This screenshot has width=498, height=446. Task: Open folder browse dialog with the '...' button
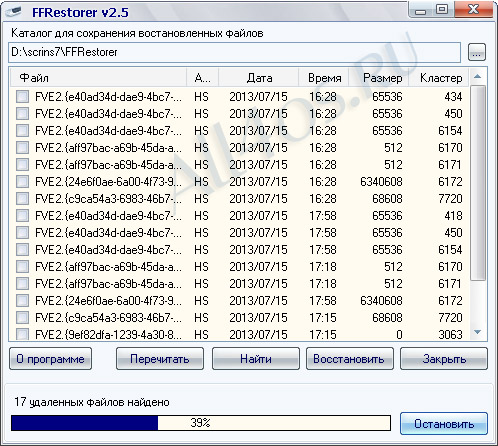point(477,52)
